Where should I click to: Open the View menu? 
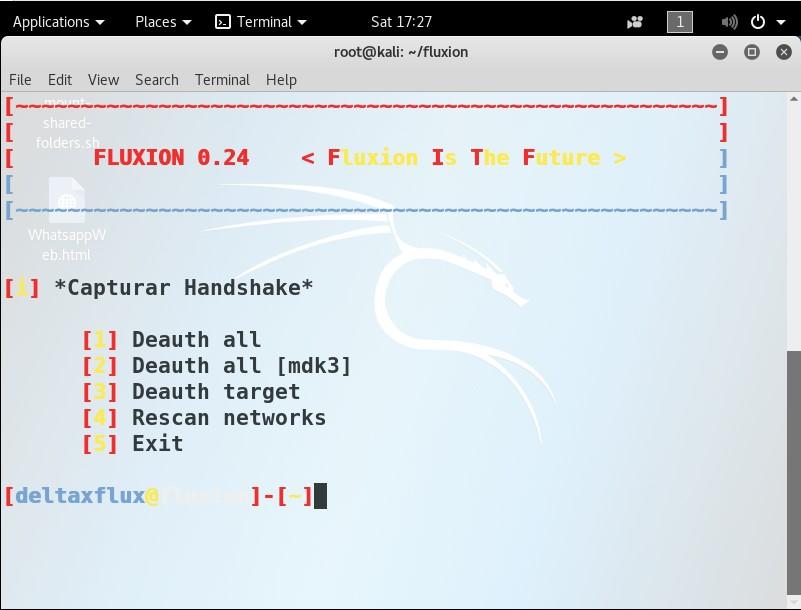tap(103, 80)
